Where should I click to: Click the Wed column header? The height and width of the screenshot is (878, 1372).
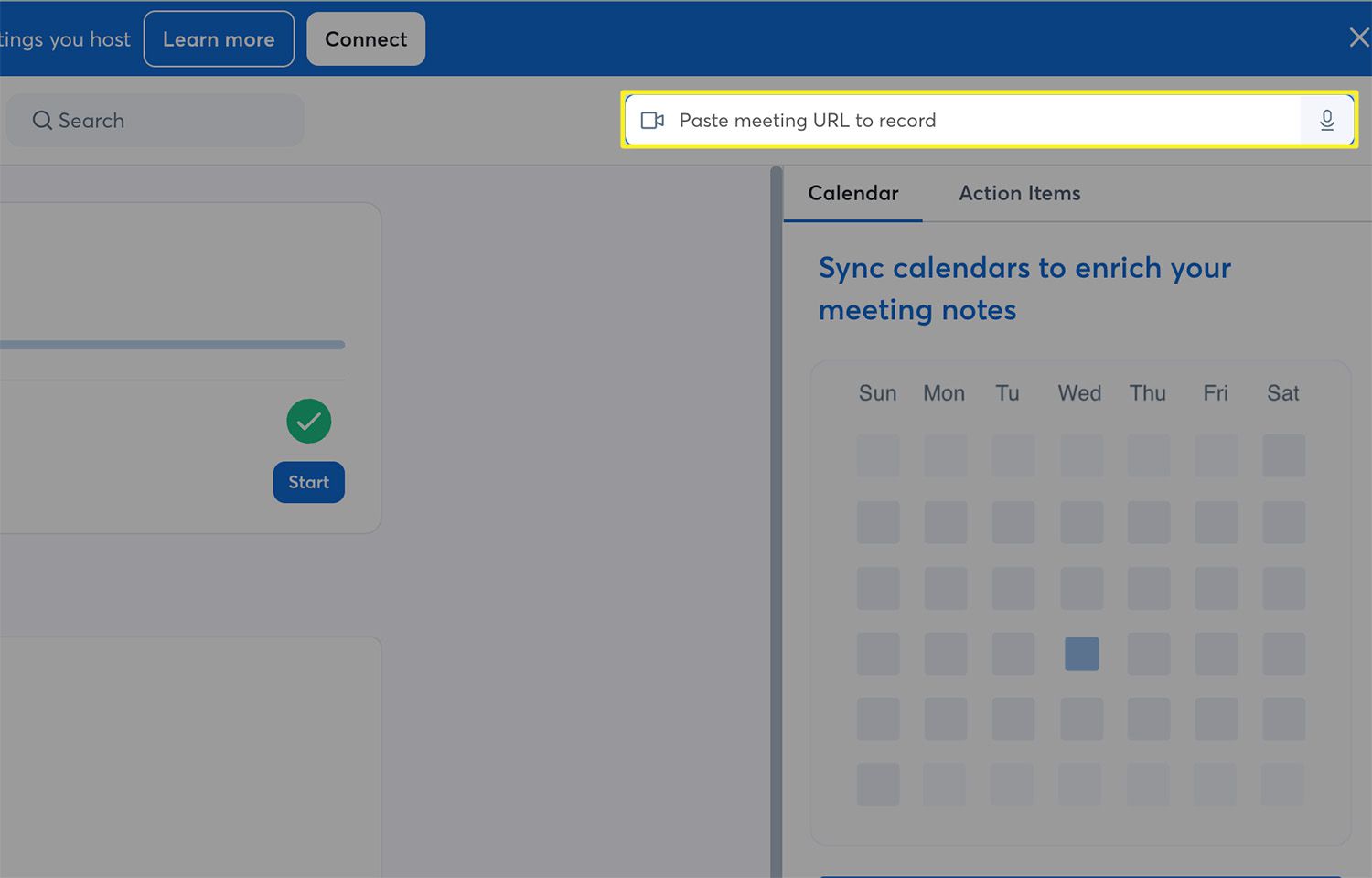click(x=1079, y=393)
